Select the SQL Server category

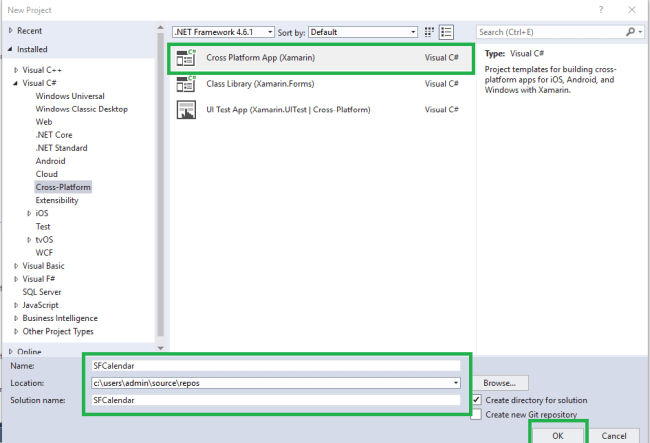point(42,292)
